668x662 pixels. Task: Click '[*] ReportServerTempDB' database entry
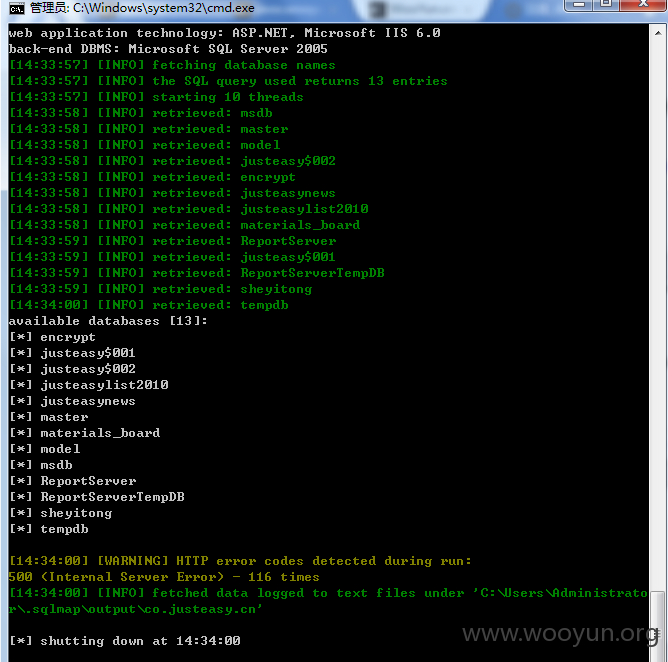click(x=96, y=497)
